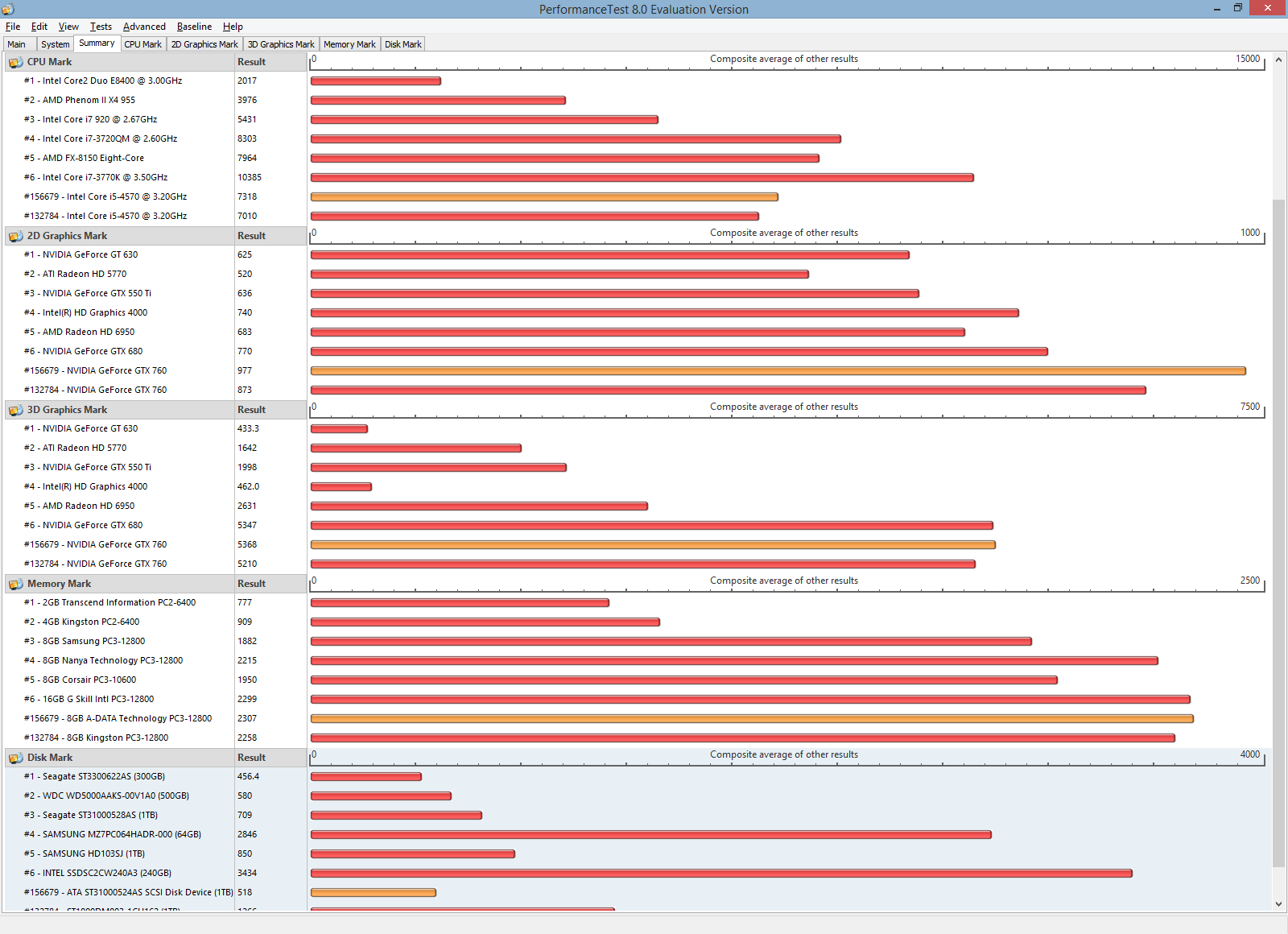Open the Baseline menu

point(194,27)
